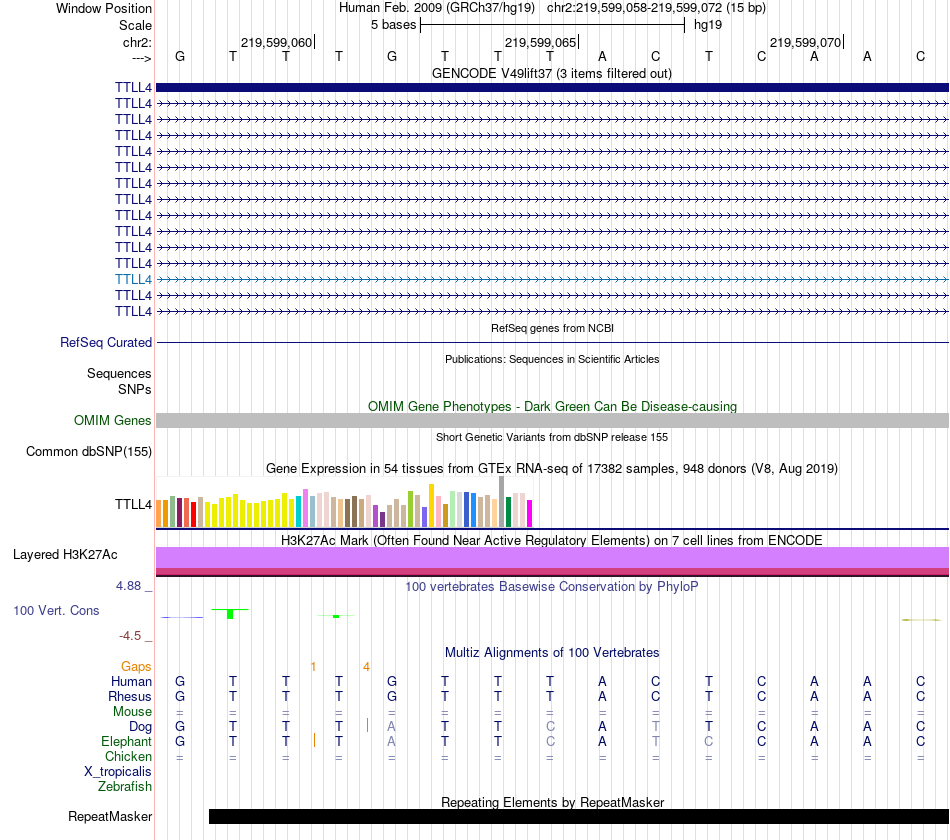The image size is (950, 840).
Task: Click the orange insertion mark in Elephant row
Action: tap(314, 740)
